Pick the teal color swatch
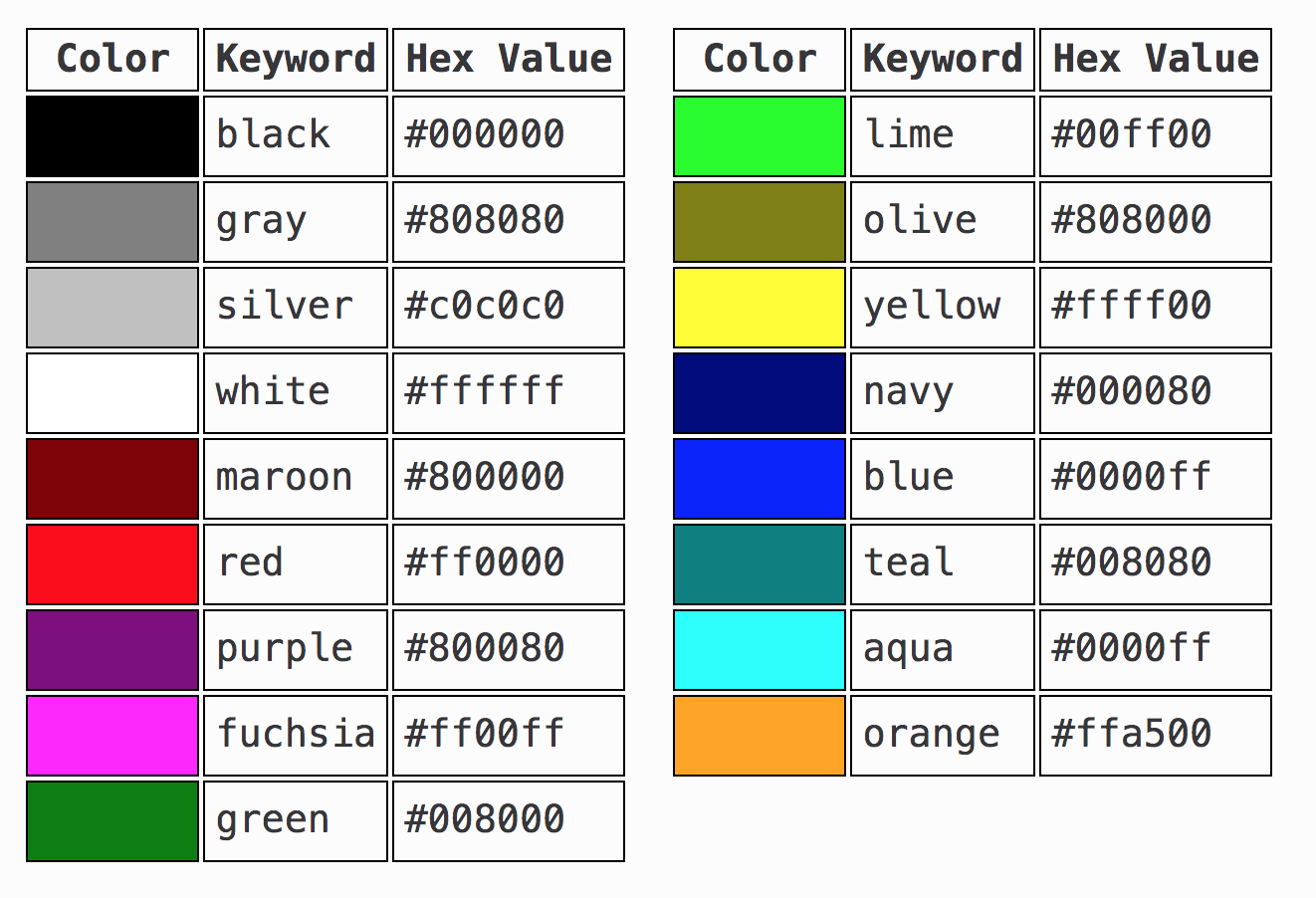 coord(760,564)
